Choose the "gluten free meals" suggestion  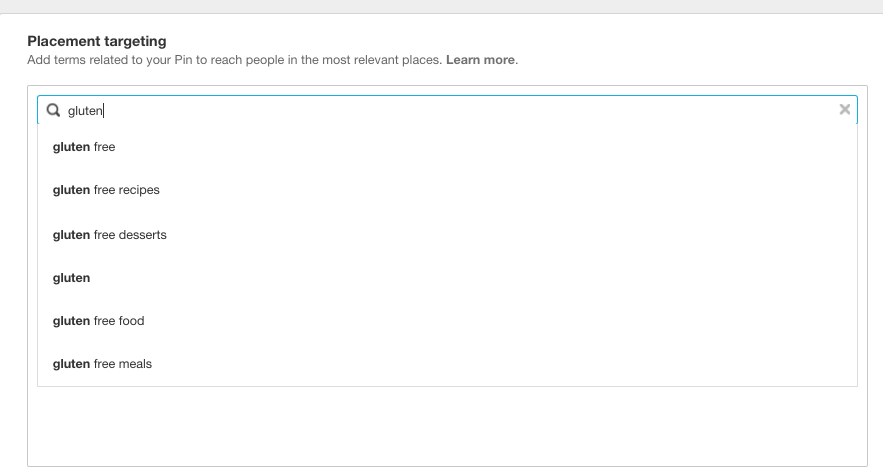pyautogui.click(x=102, y=364)
